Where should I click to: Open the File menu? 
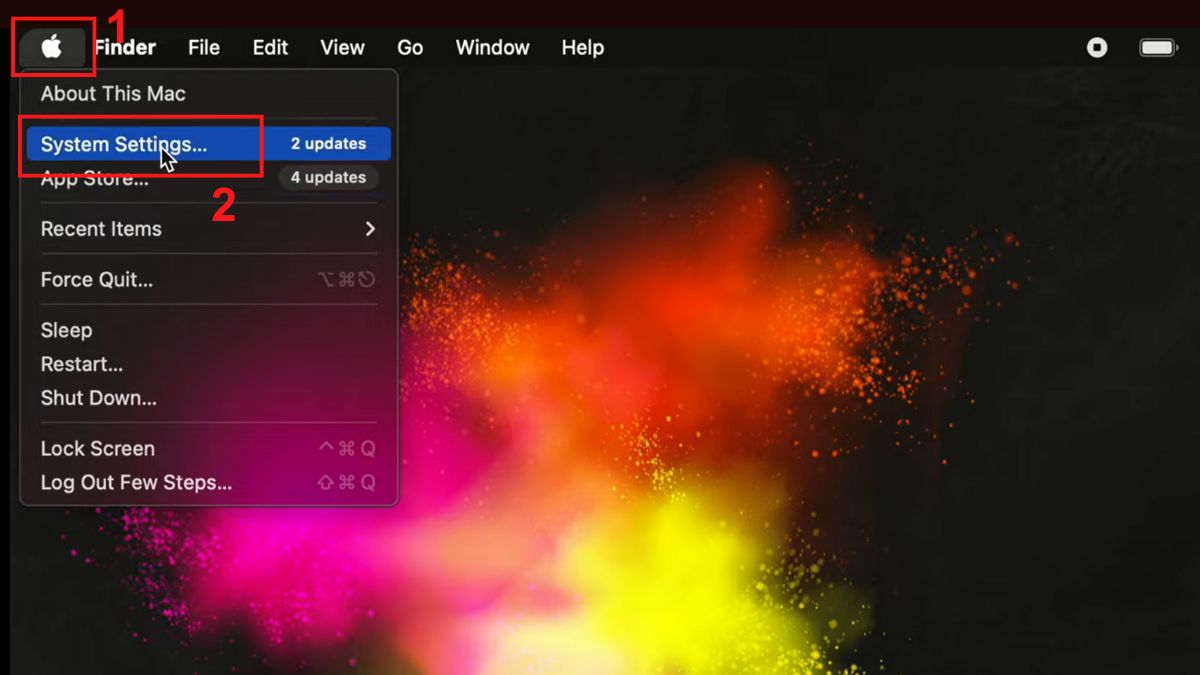point(204,47)
